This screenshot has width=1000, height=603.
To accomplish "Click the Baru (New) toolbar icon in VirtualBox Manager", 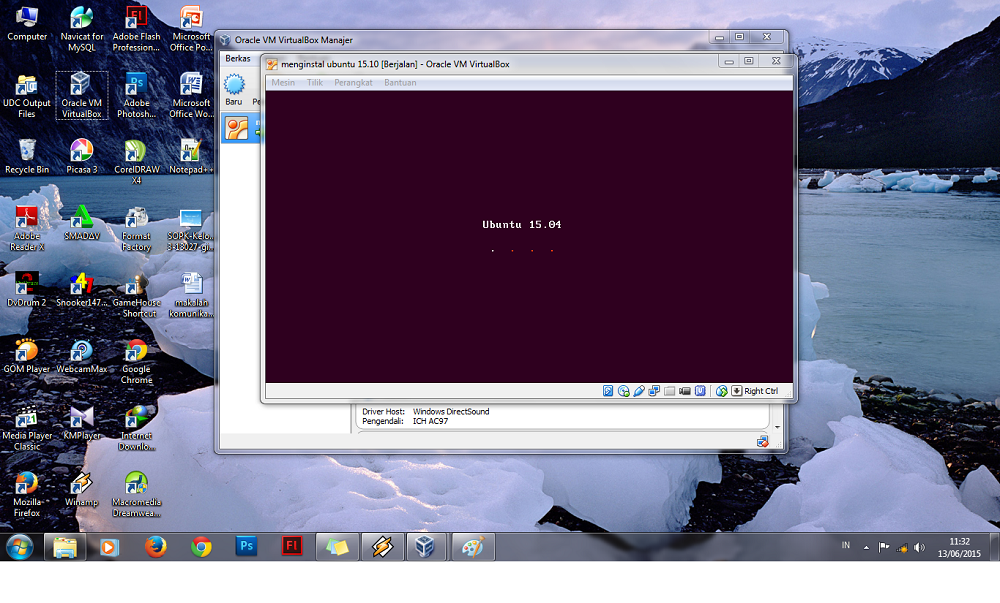I will pos(234,89).
